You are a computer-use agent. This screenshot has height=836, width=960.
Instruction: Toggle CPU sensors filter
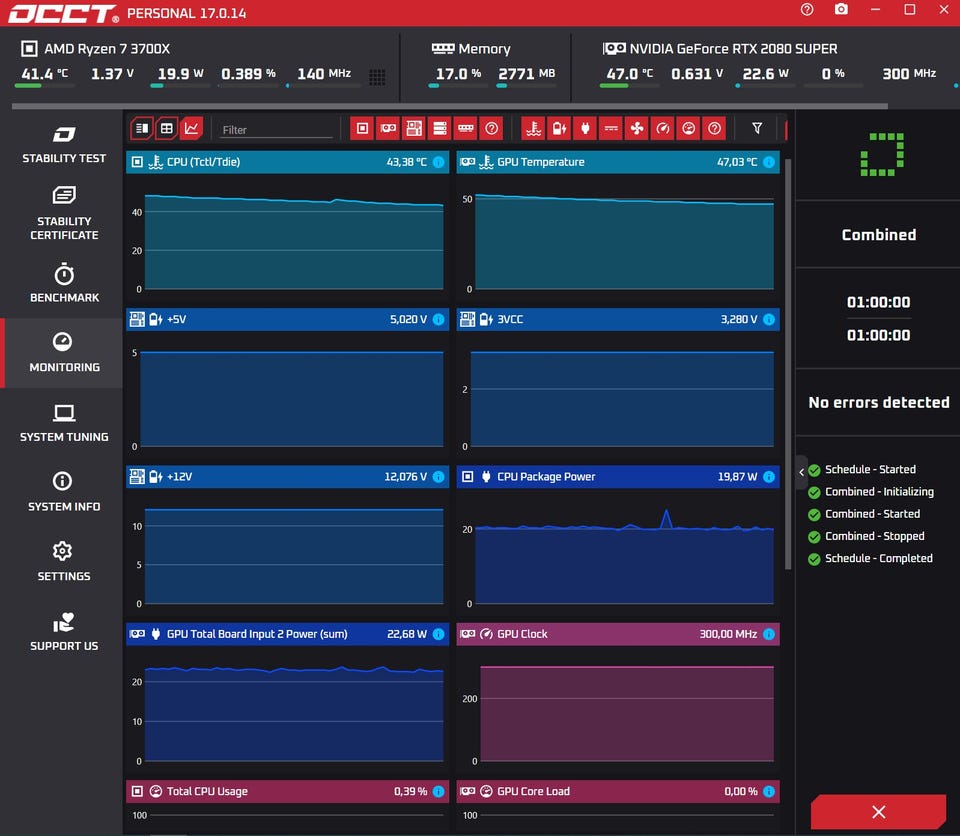click(362, 129)
